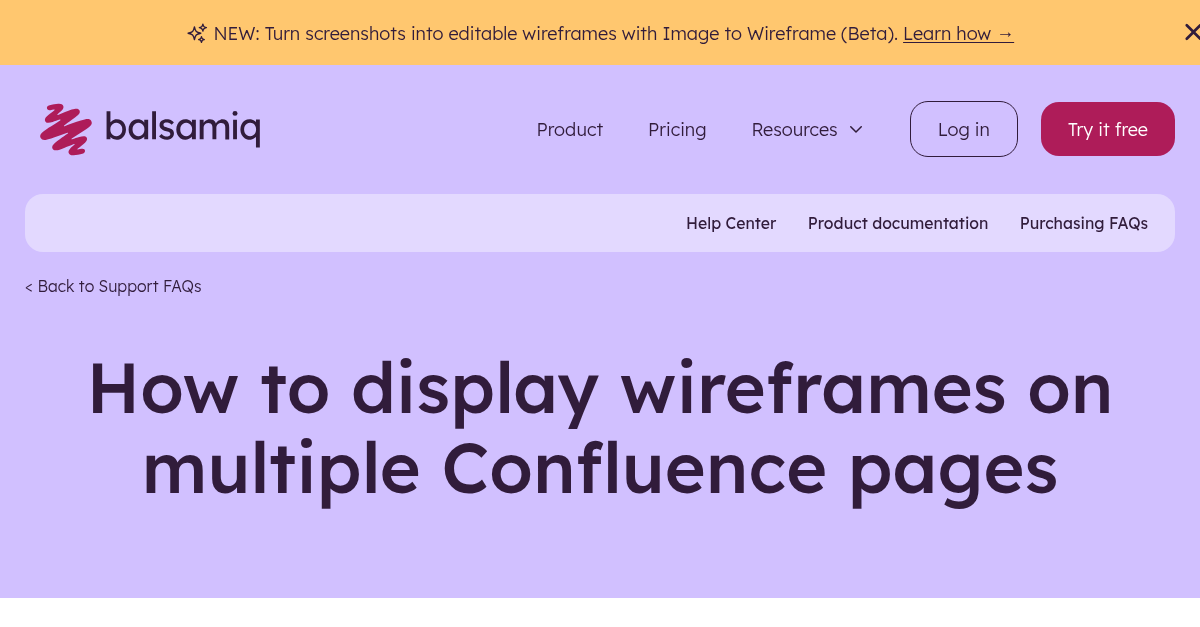Follow the Learn how link
1200x627 pixels.
pyautogui.click(x=947, y=33)
